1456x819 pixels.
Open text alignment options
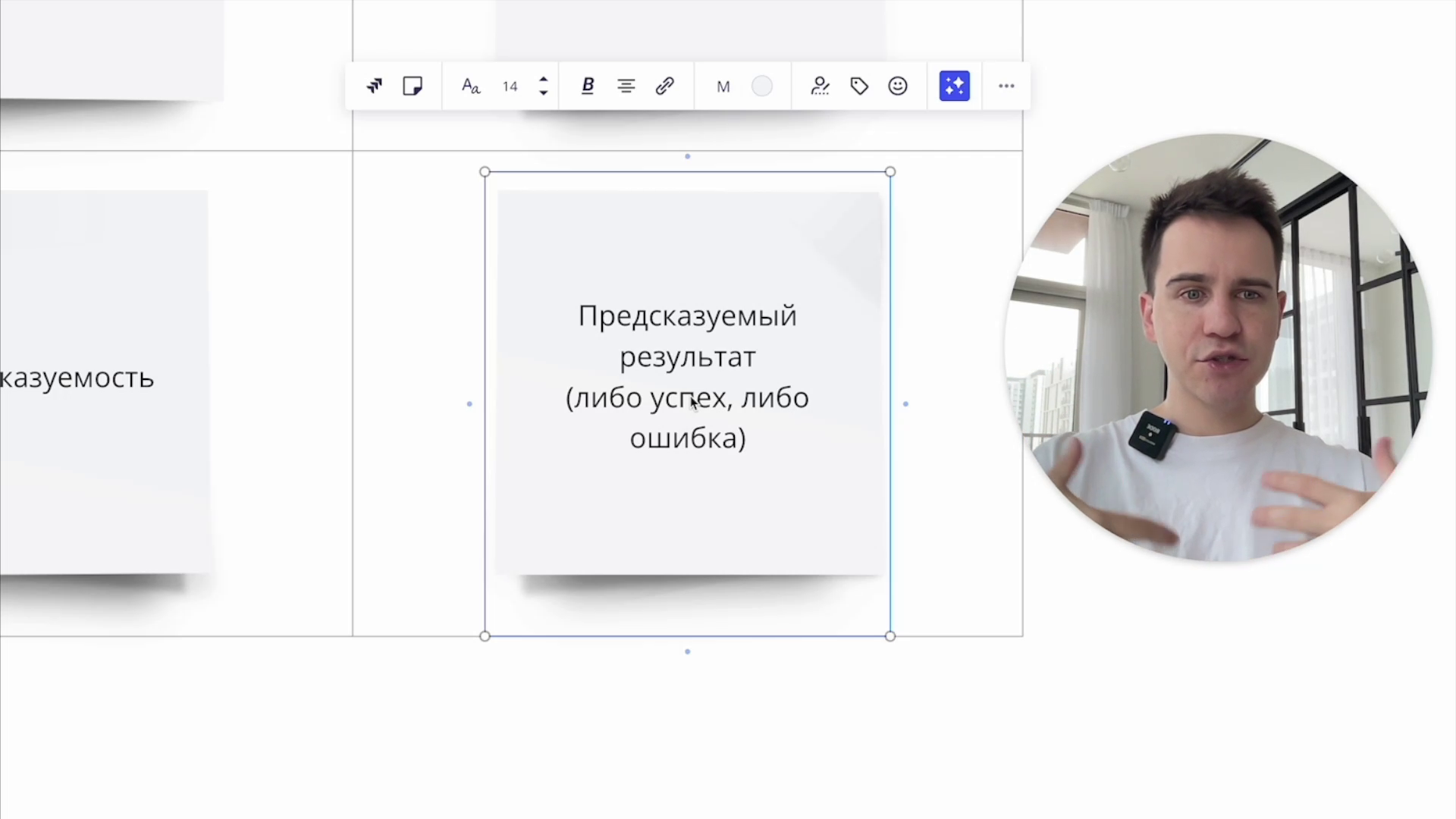(x=626, y=86)
